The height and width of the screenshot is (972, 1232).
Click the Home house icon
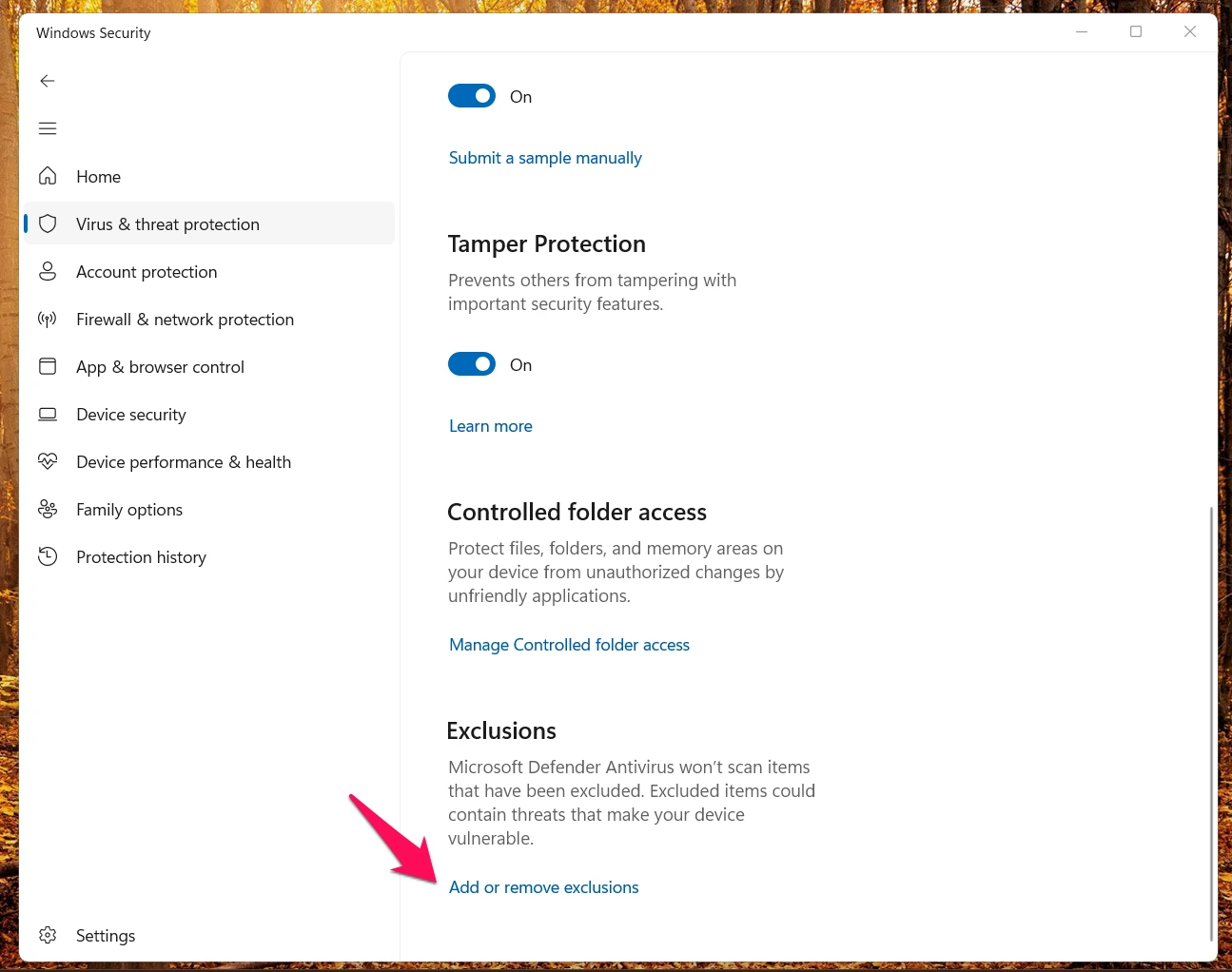48,176
